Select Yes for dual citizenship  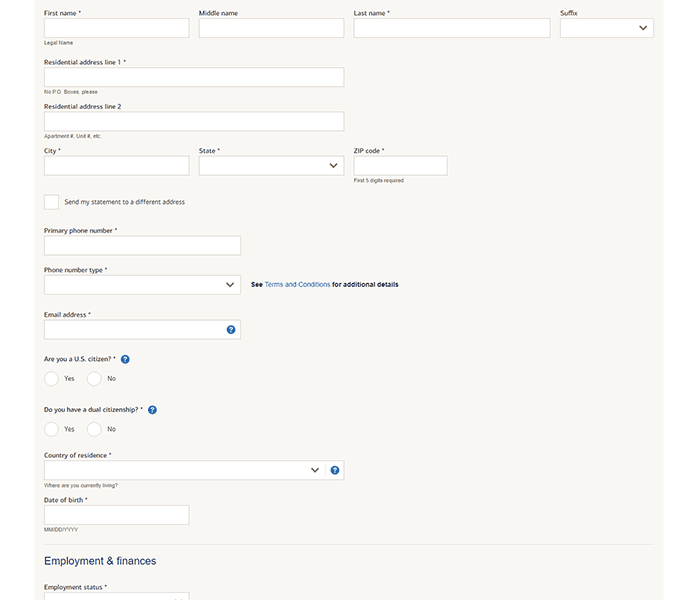click(x=51, y=429)
